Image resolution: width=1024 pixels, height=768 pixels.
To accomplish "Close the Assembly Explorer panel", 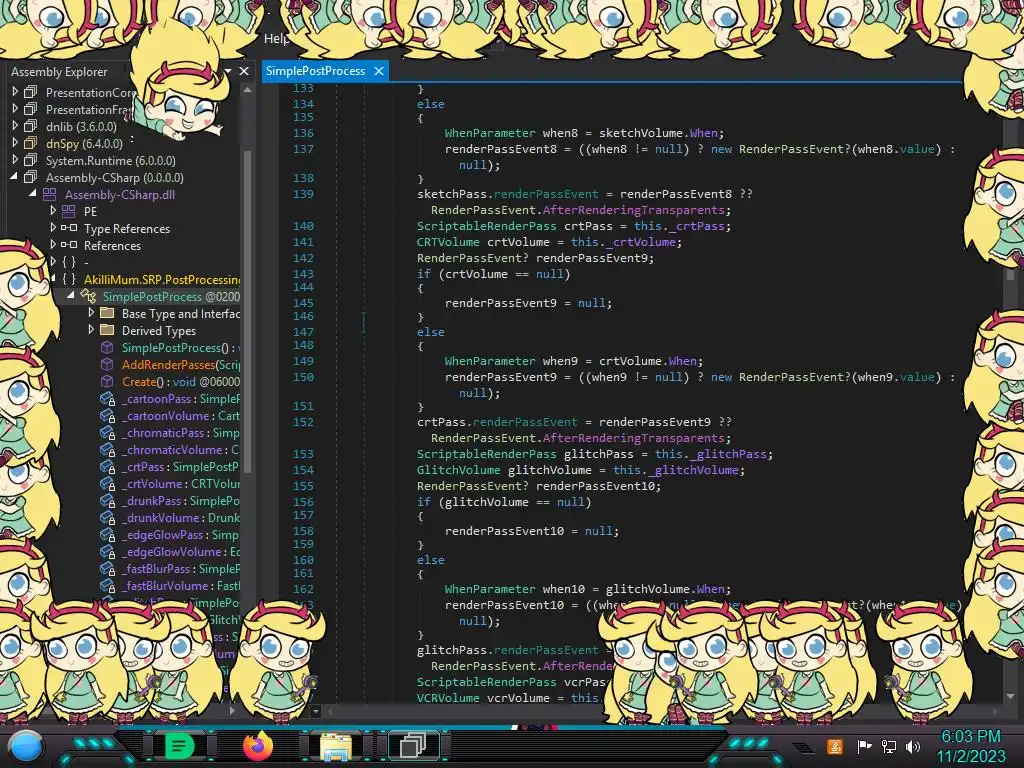I will (244, 71).
